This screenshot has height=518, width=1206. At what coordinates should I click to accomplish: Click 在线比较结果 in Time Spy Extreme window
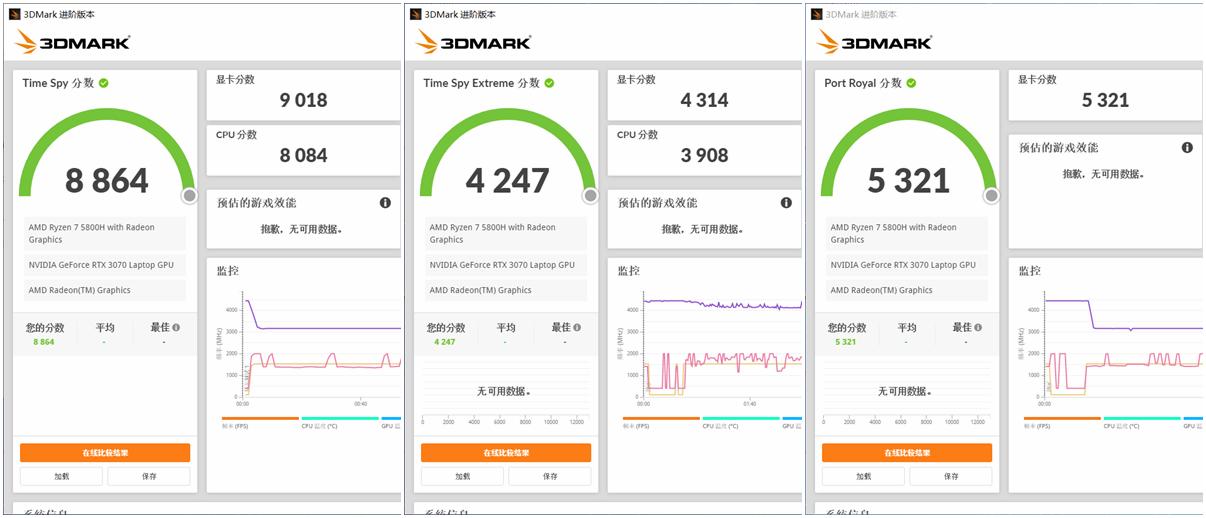pyautogui.click(x=506, y=453)
